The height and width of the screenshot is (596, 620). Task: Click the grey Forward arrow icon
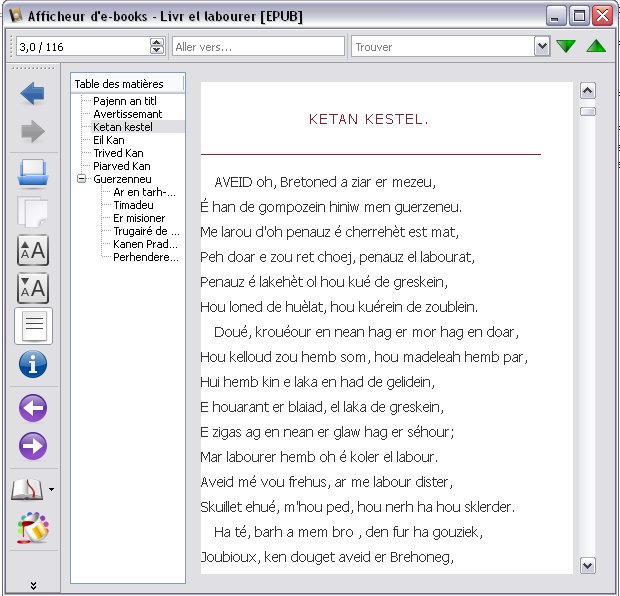point(32,131)
